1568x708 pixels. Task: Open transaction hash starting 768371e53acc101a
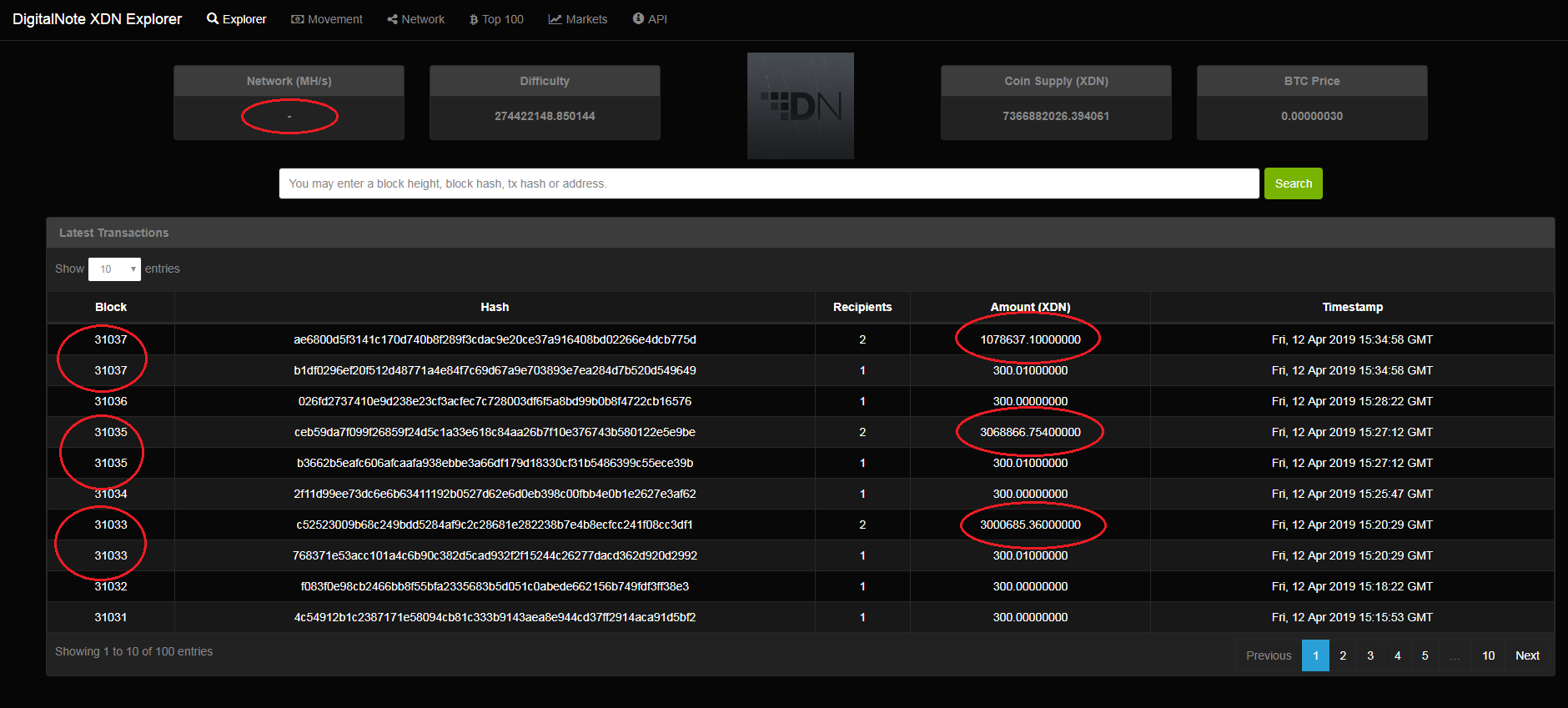(495, 555)
